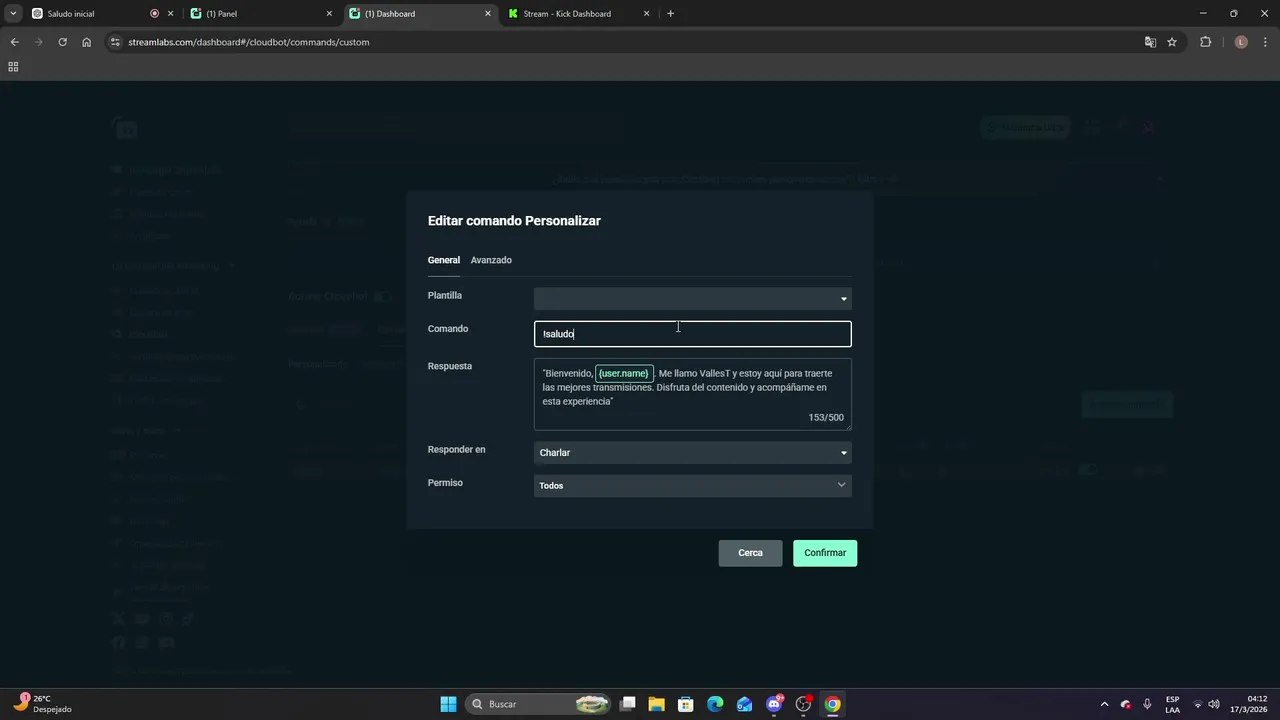1280x720 pixels.
Task: Open File Explorer from taskbar
Action: point(656,704)
